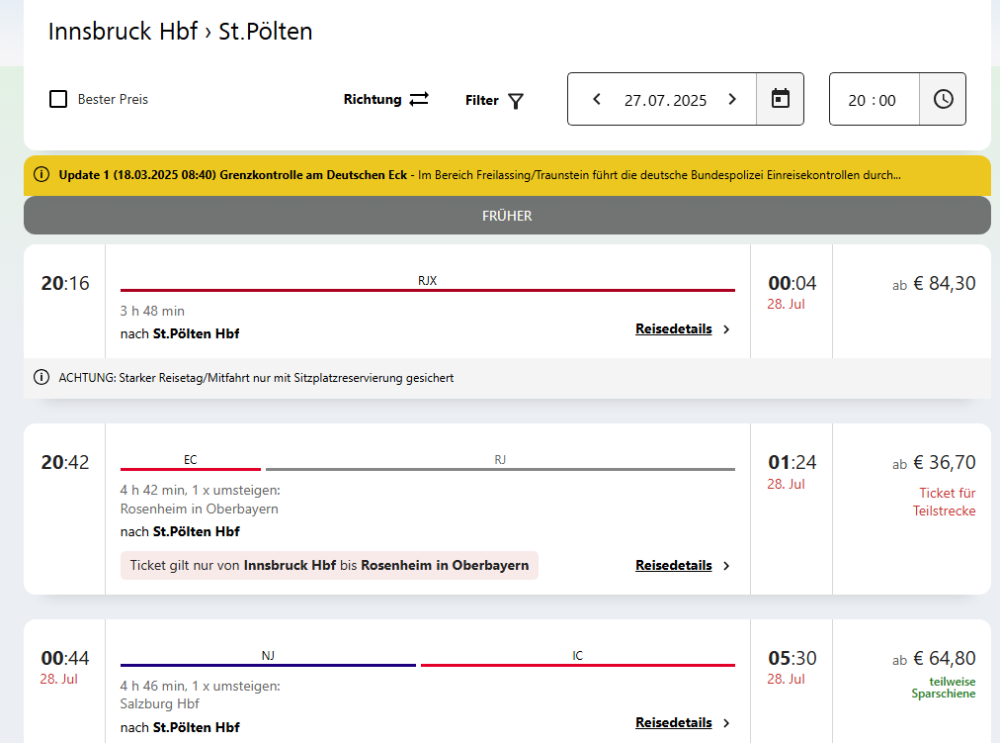The image size is (1000, 743).
Task: Expand Reisedetails for the 20:42 EC connection
Action: pos(682,565)
